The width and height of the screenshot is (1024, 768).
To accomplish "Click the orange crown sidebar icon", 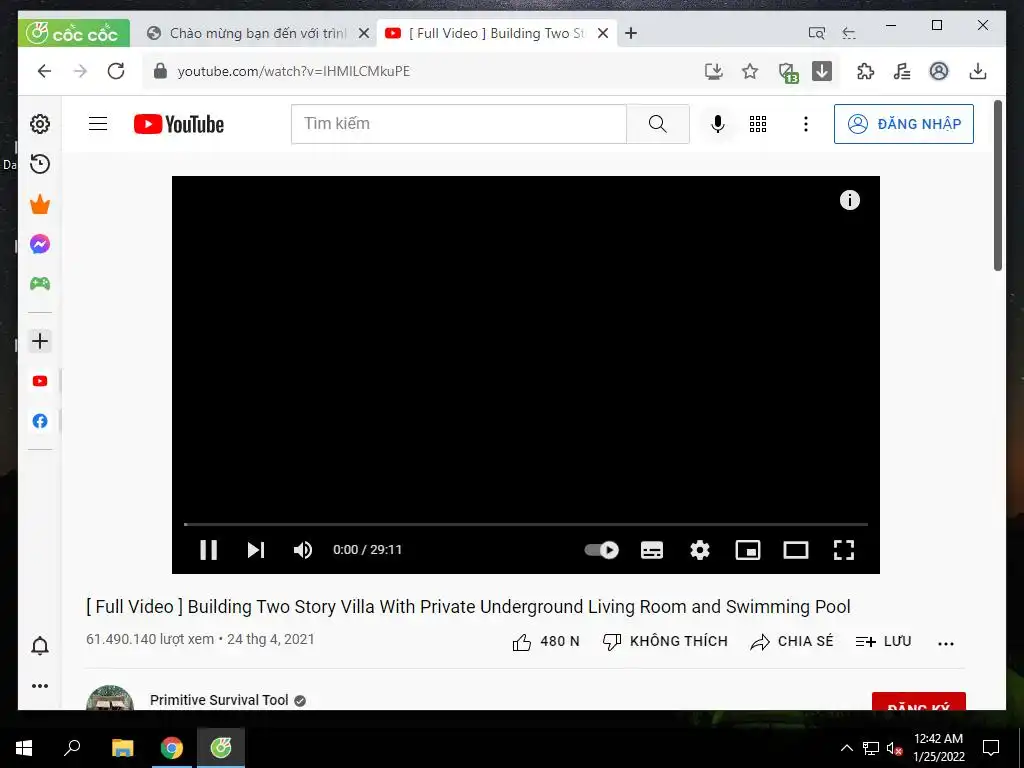I will click(40, 204).
